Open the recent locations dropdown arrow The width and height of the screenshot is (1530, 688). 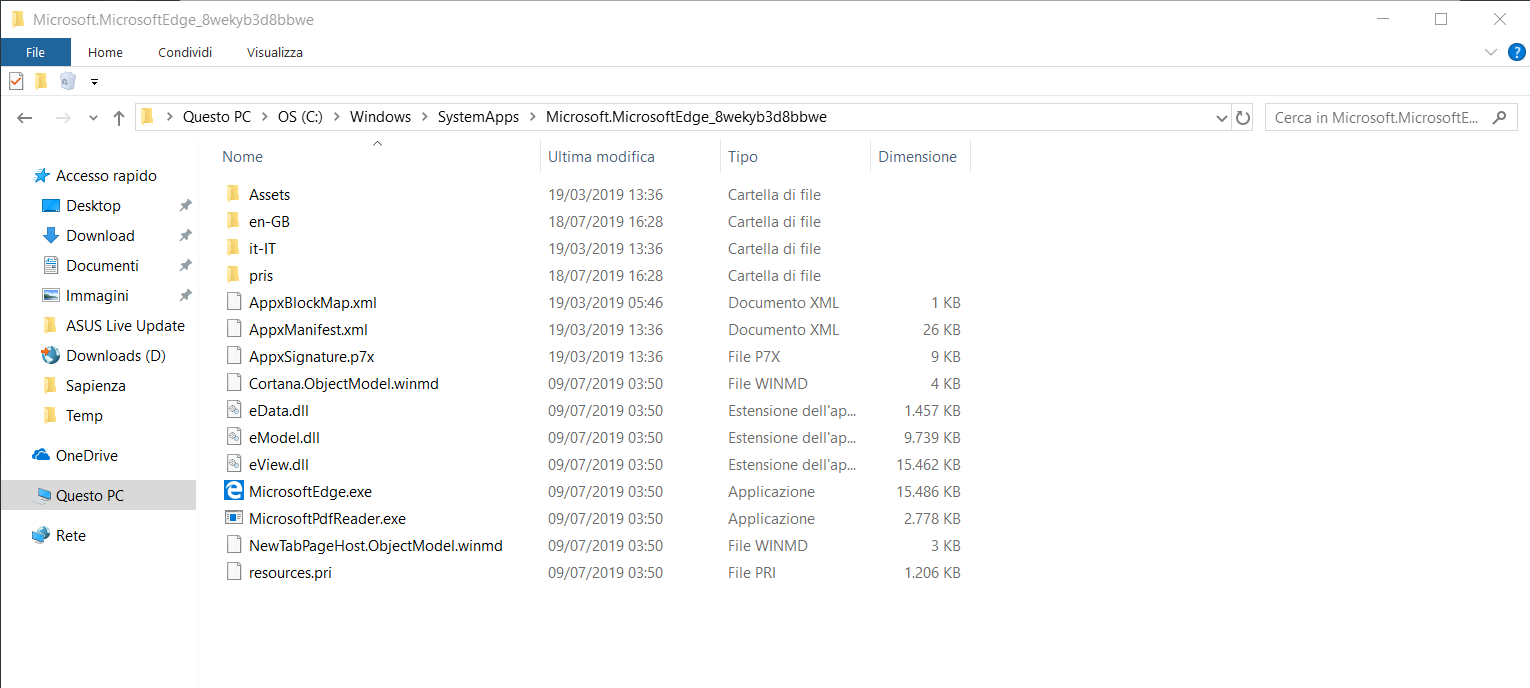93,118
